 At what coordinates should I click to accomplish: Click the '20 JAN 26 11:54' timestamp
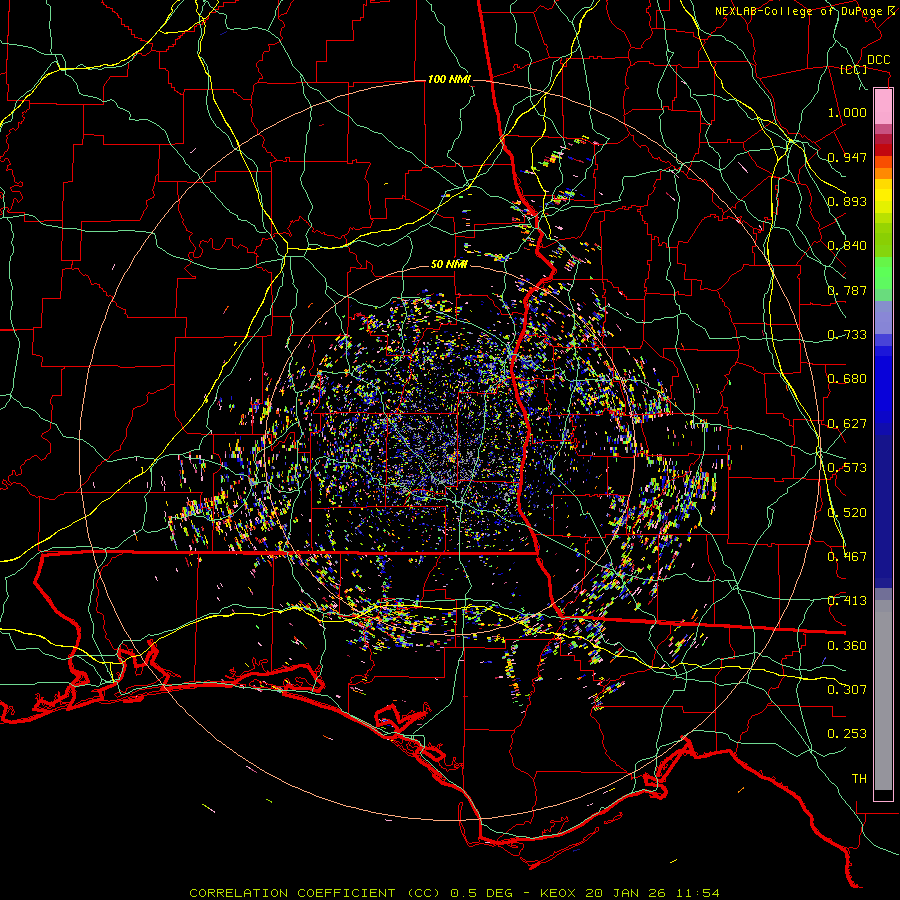(652, 893)
